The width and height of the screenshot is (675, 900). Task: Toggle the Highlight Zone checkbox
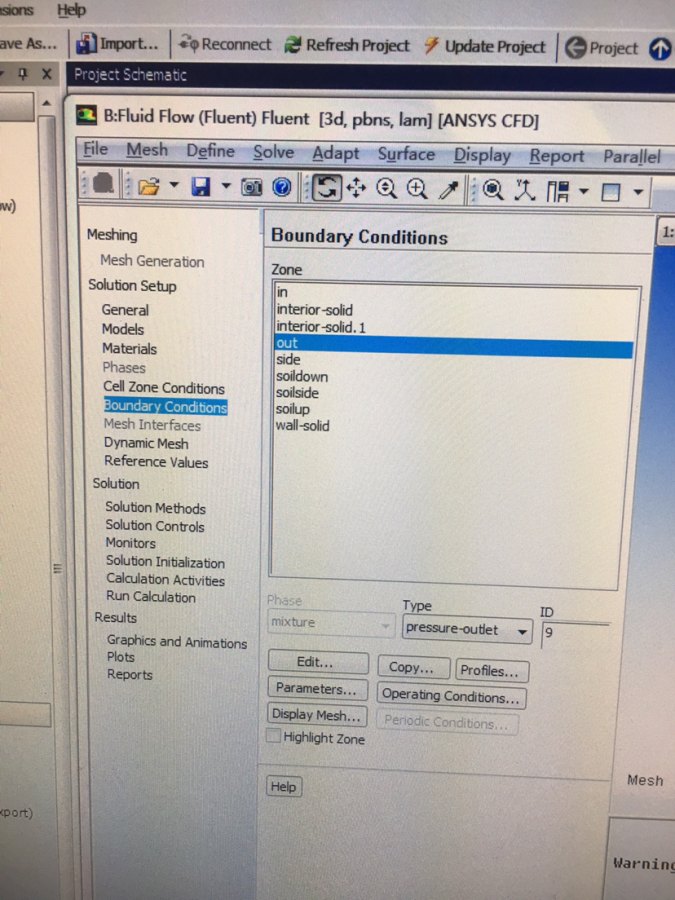click(x=273, y=736)
